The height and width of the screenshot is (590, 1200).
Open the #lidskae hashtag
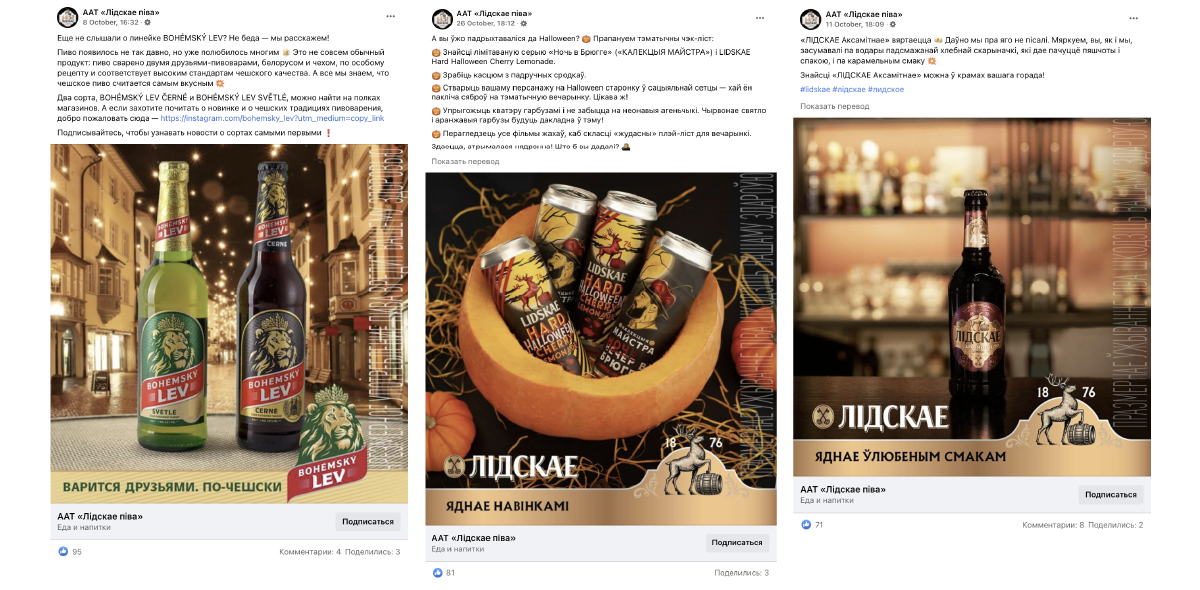click(x=816, y=89)
